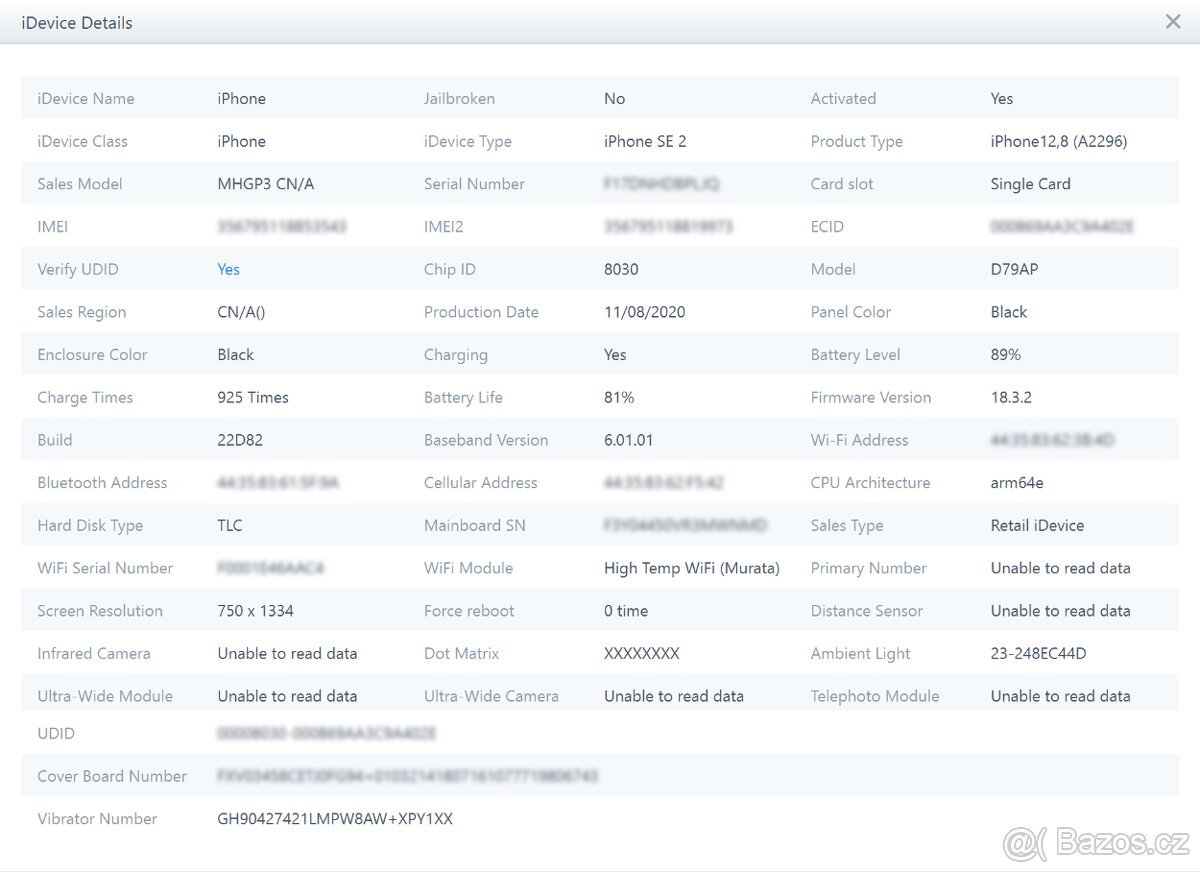Click the iDevice Details window title
The image size is (1200, 872).
click(77, 22)
